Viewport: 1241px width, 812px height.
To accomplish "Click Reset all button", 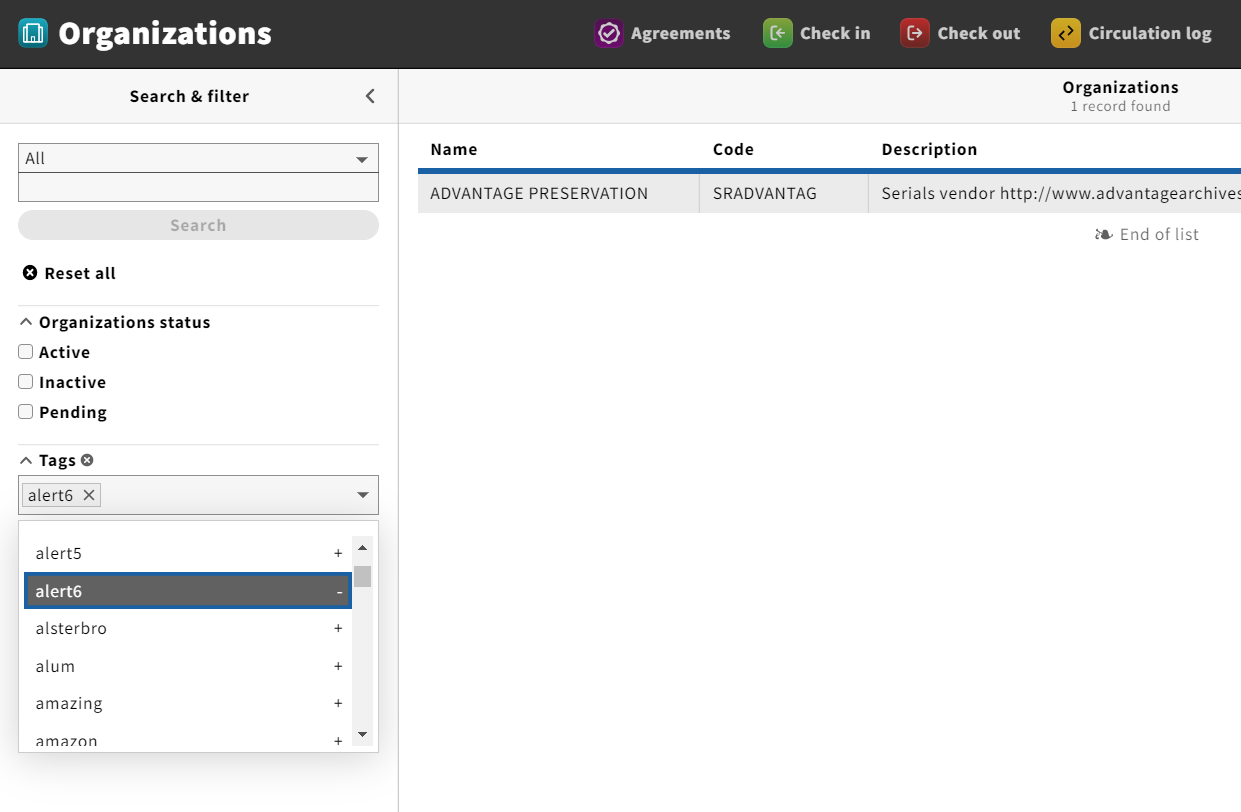I will [69, 273].
